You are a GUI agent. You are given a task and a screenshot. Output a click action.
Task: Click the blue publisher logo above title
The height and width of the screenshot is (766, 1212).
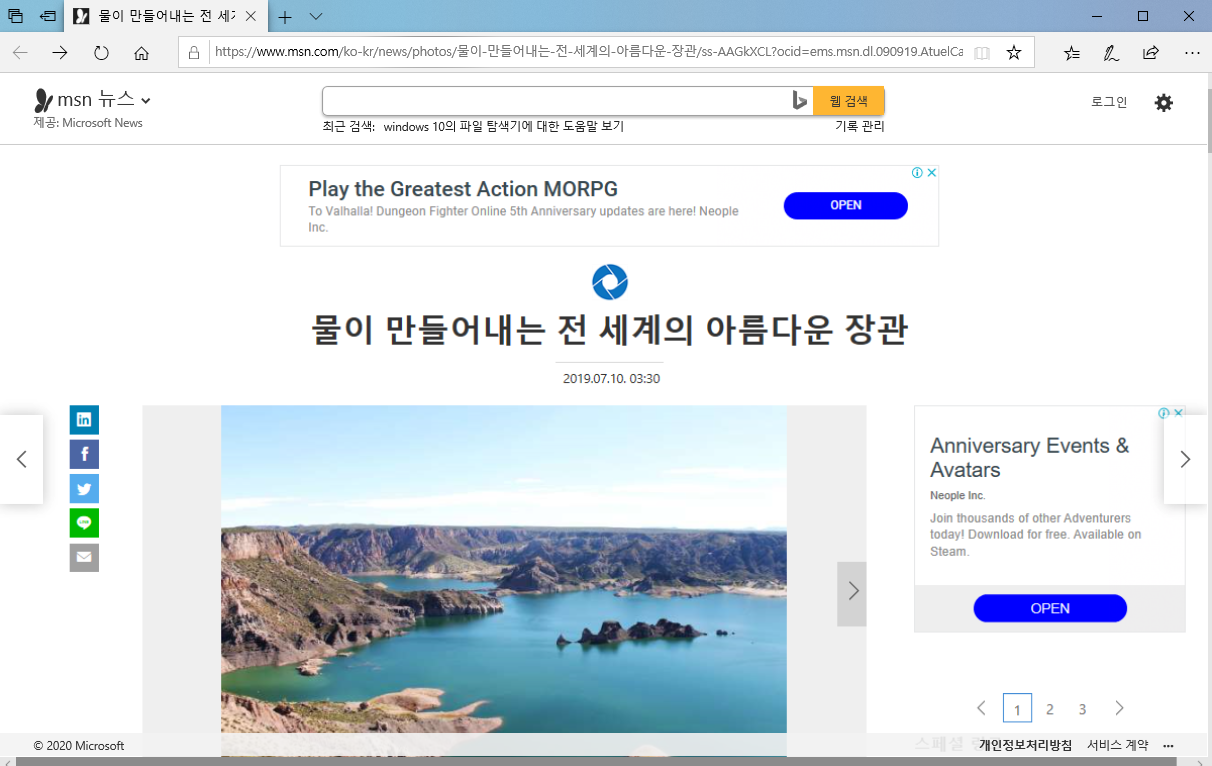pos(610,282)
